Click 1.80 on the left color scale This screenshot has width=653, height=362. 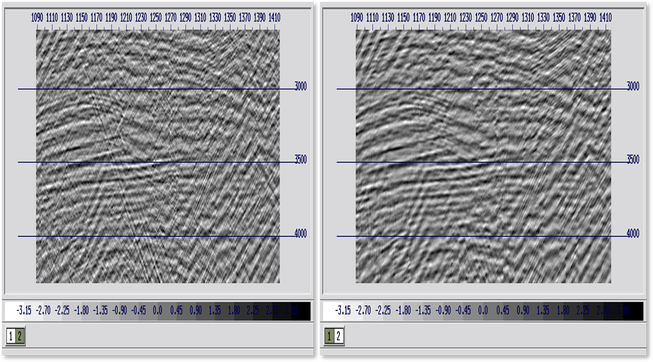point(234,310)
